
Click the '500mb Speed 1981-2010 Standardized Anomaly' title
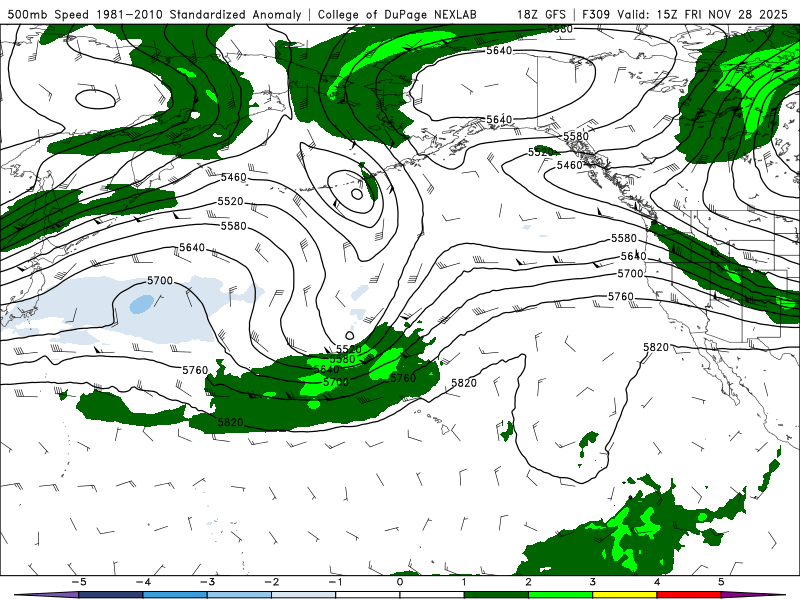tap(154, 14)
